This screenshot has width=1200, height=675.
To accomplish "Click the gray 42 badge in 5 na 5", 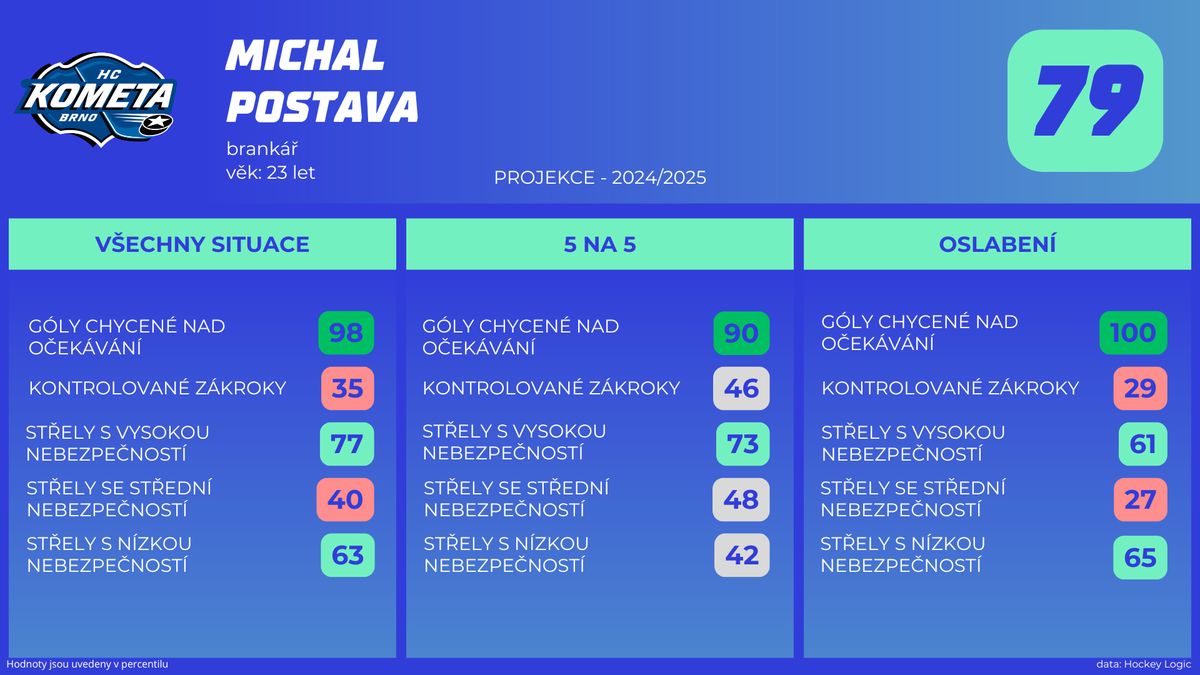I will [x=742, y=555].
